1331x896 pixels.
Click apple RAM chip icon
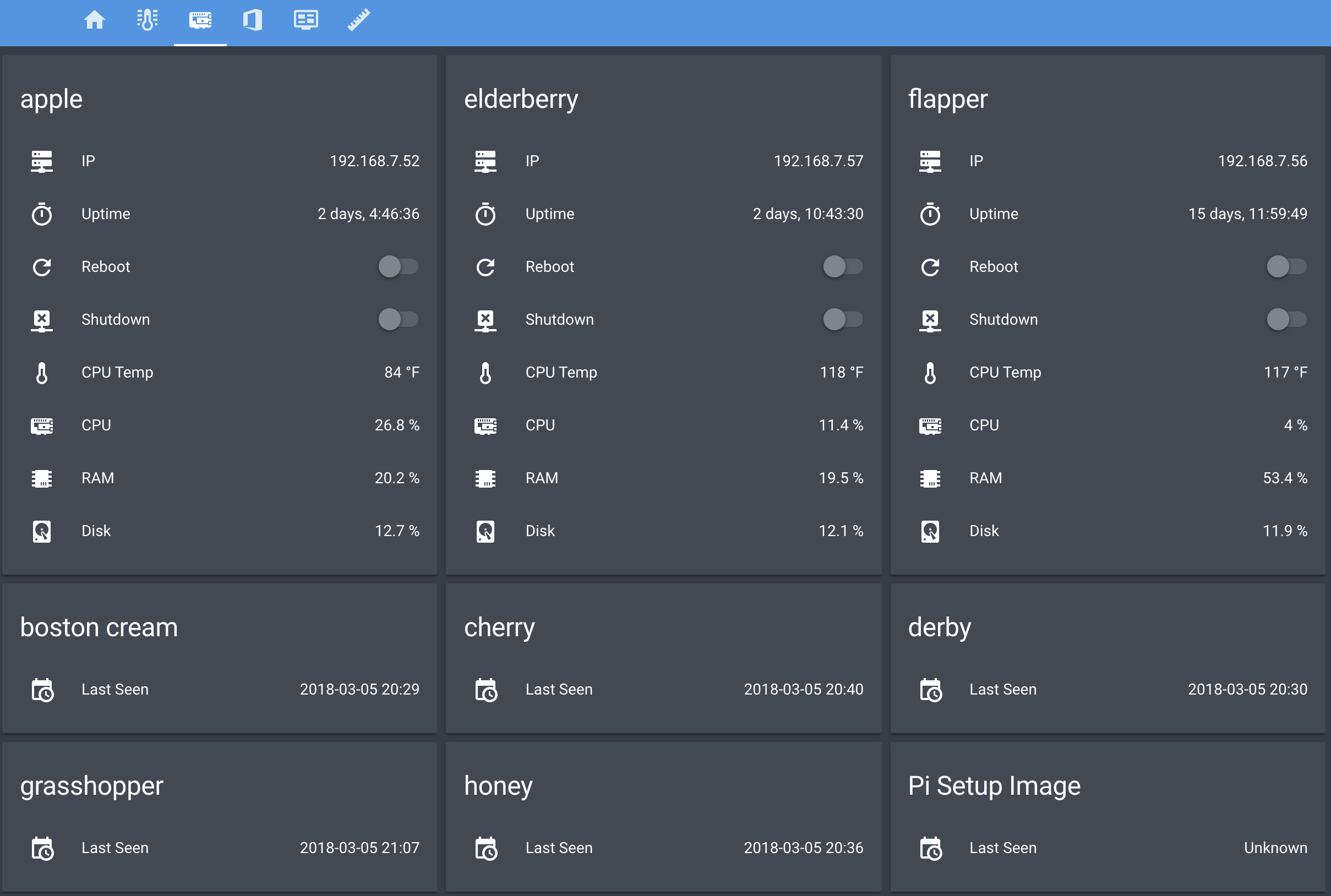click(42, 478)
